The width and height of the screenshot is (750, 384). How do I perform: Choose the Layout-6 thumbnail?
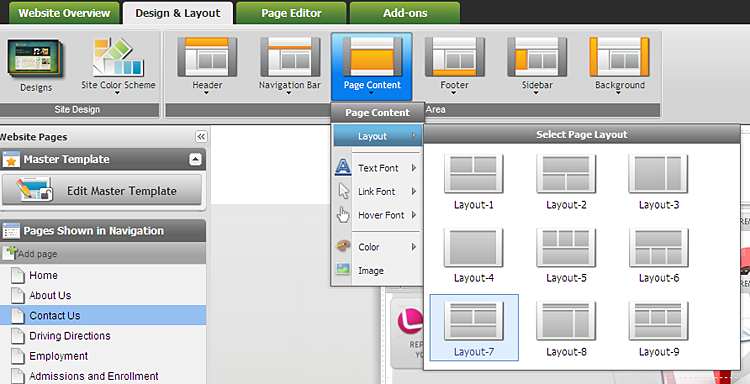pyautogui.click(x=658, y=247)
